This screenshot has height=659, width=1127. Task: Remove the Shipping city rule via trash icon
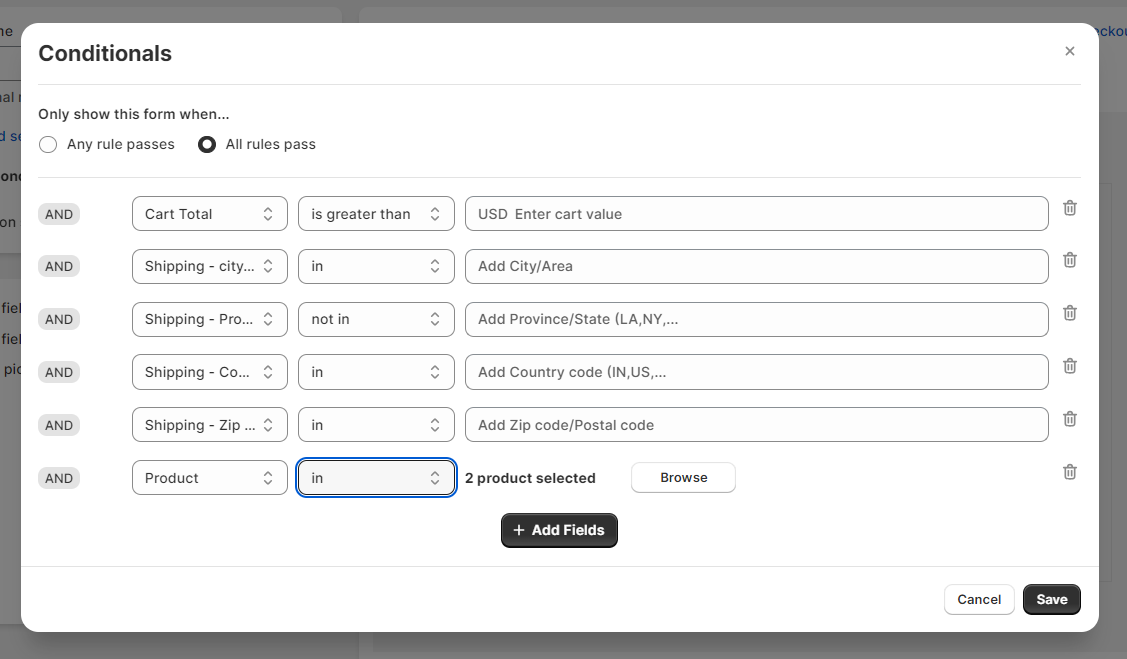1069,260
